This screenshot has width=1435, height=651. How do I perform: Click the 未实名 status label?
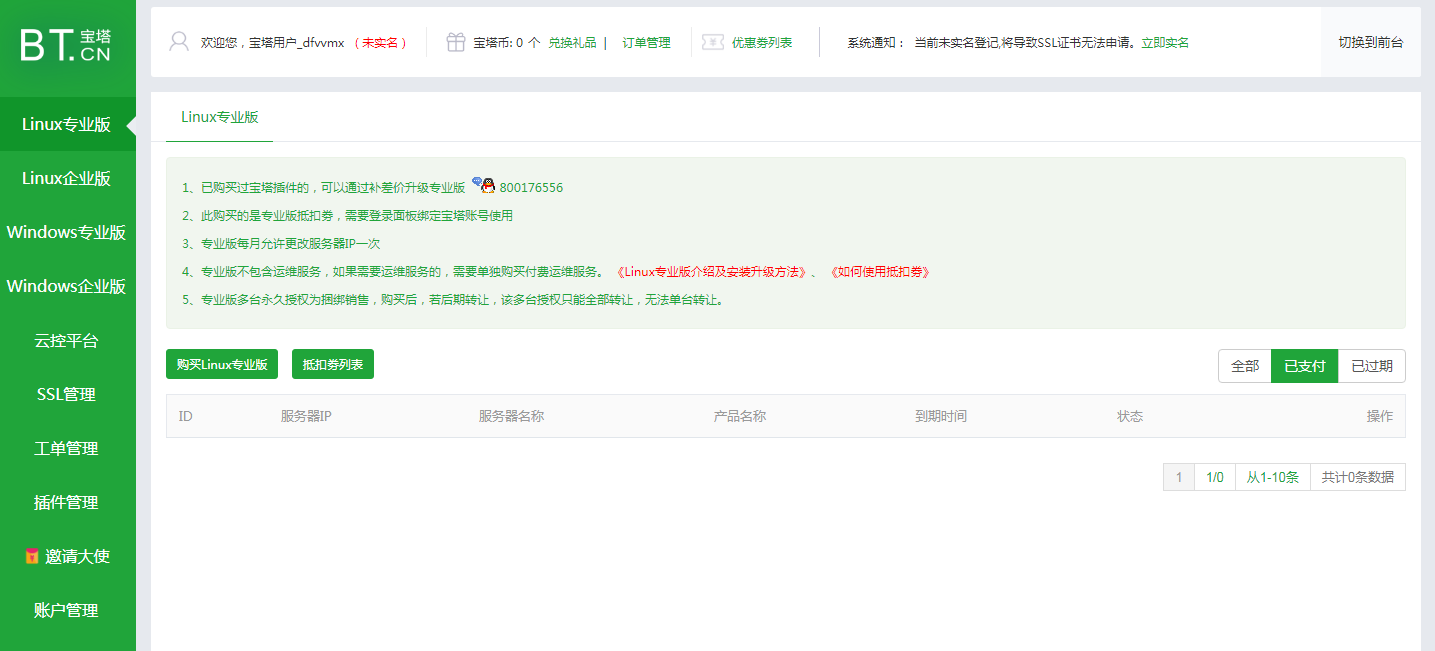(380, 43)
